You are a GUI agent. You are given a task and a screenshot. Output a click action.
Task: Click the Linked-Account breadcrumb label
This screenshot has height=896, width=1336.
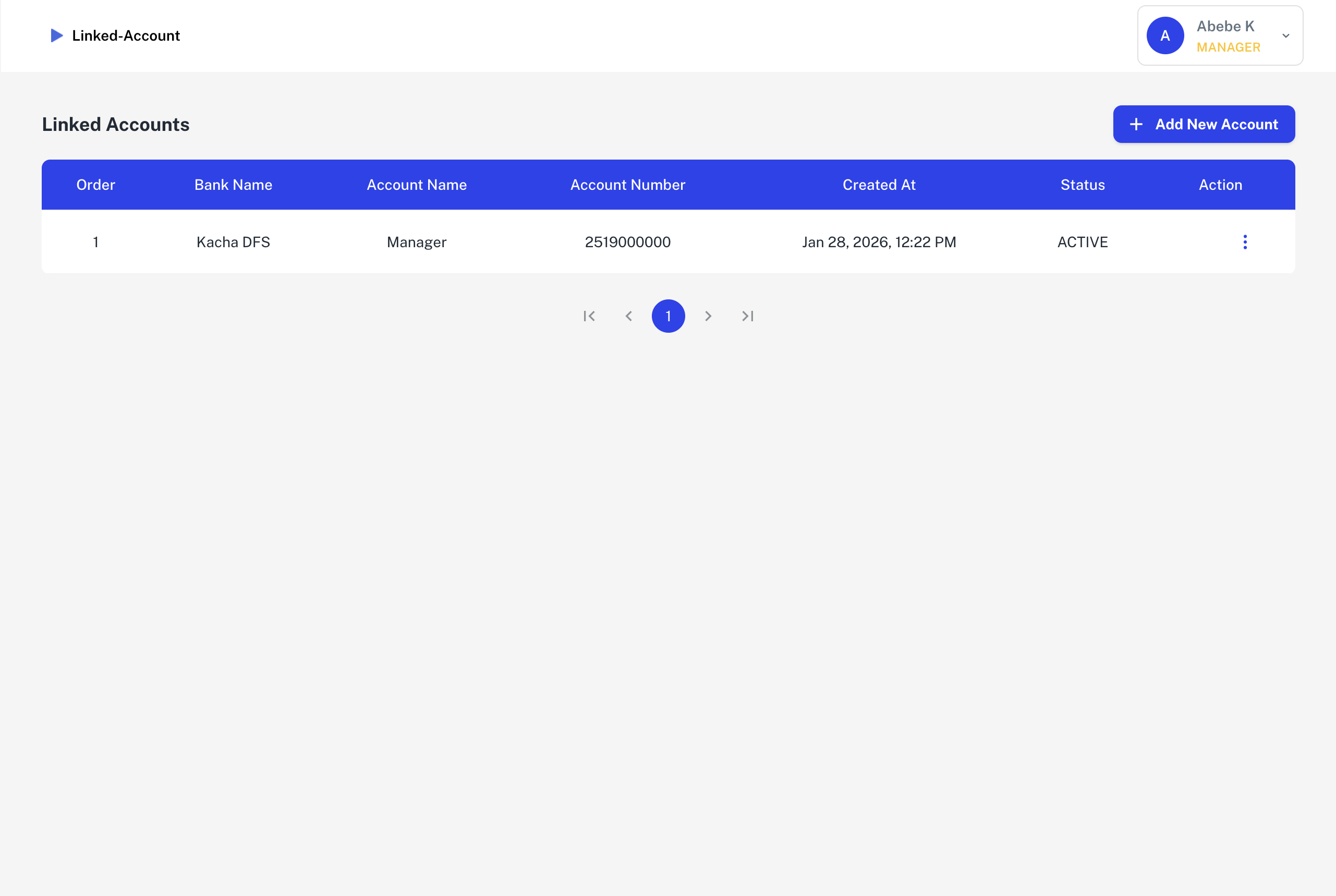[x=126, y=35]
